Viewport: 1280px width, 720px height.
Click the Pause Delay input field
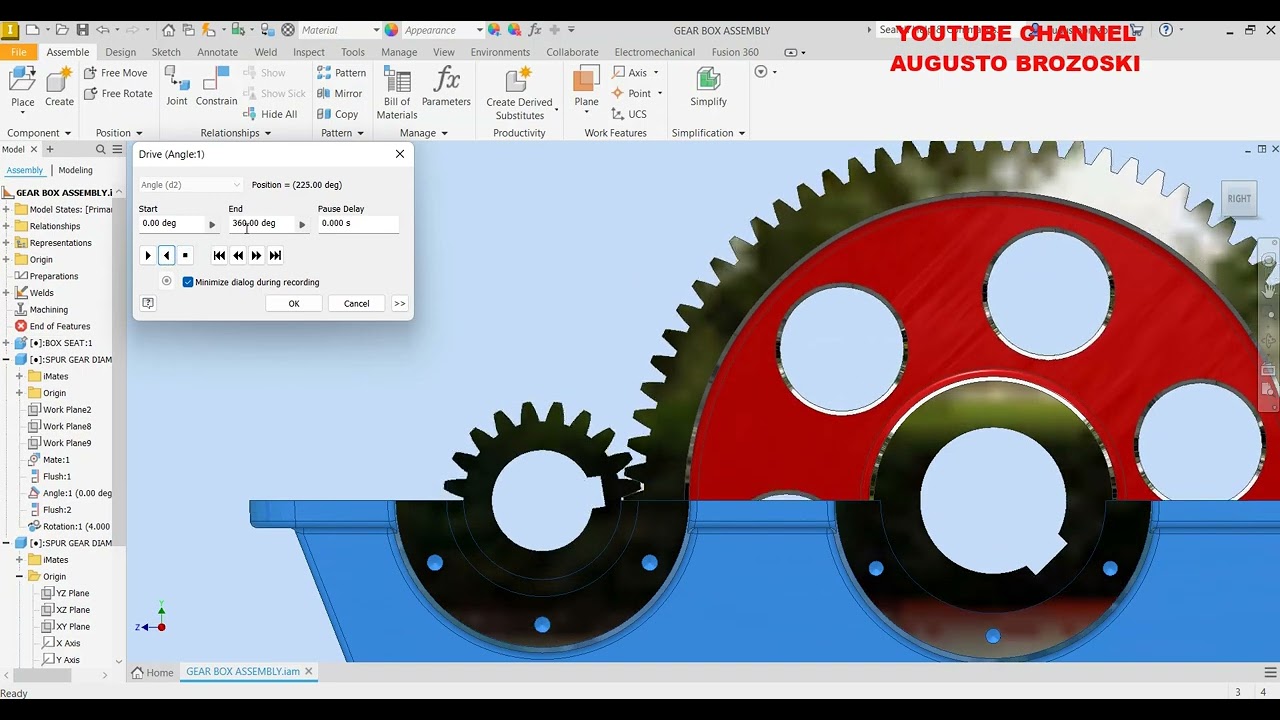358,224
